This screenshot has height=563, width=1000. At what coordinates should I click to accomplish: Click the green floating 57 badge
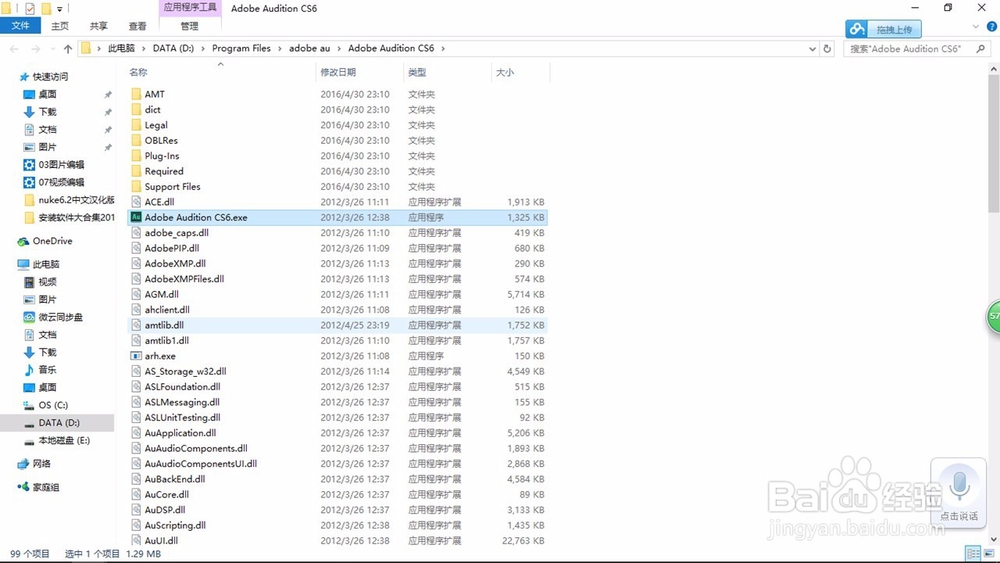pos(994,316)
